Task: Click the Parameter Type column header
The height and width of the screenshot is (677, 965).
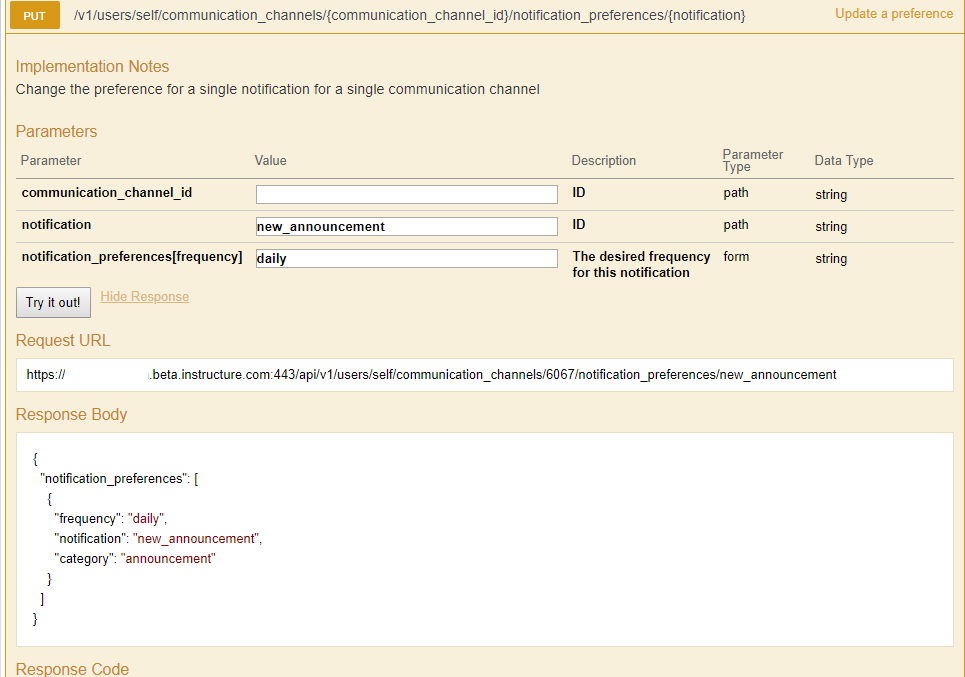Action: pyautogui.click(x=752, y=160)
